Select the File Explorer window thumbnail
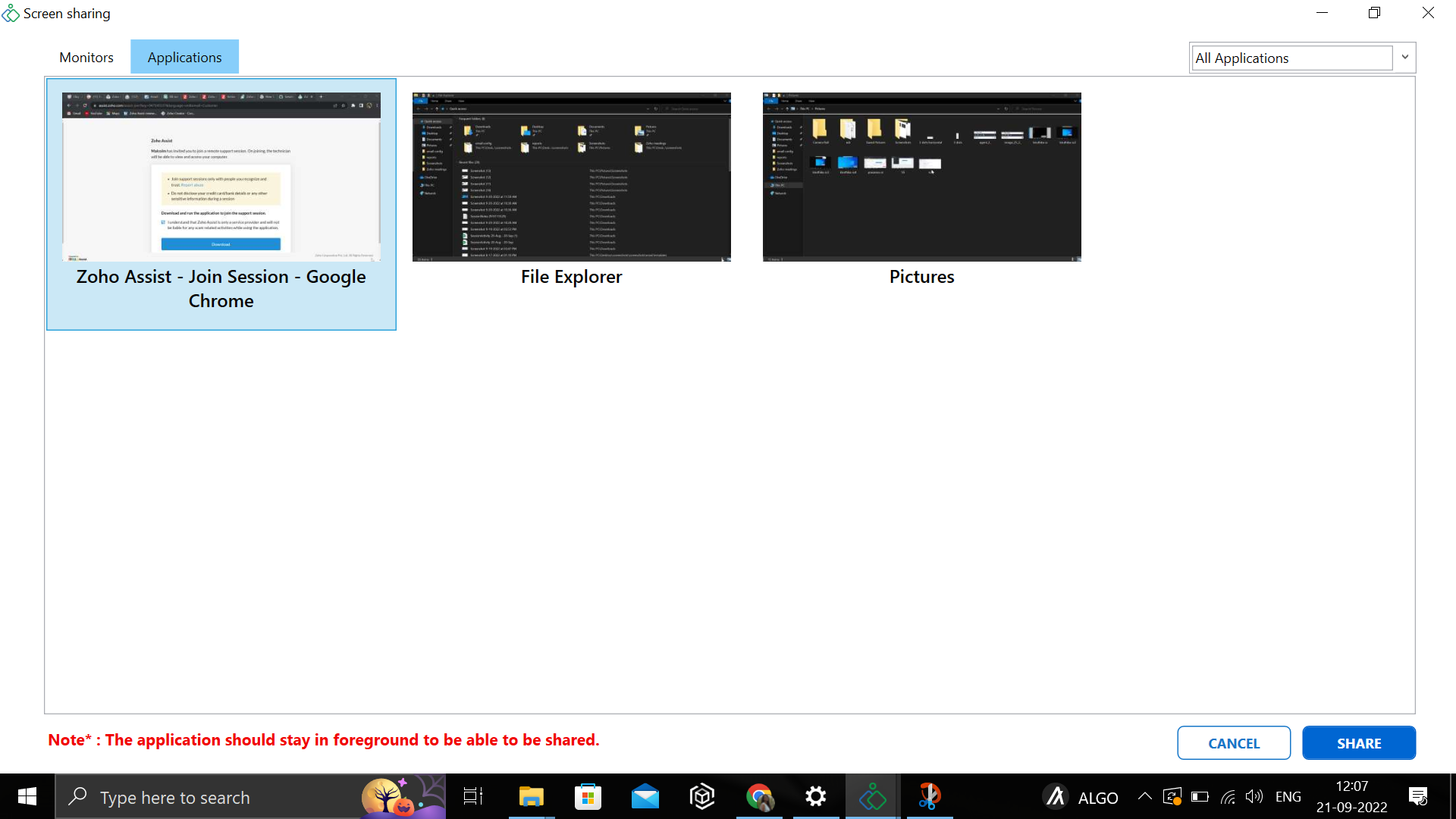 pos(571,177)
